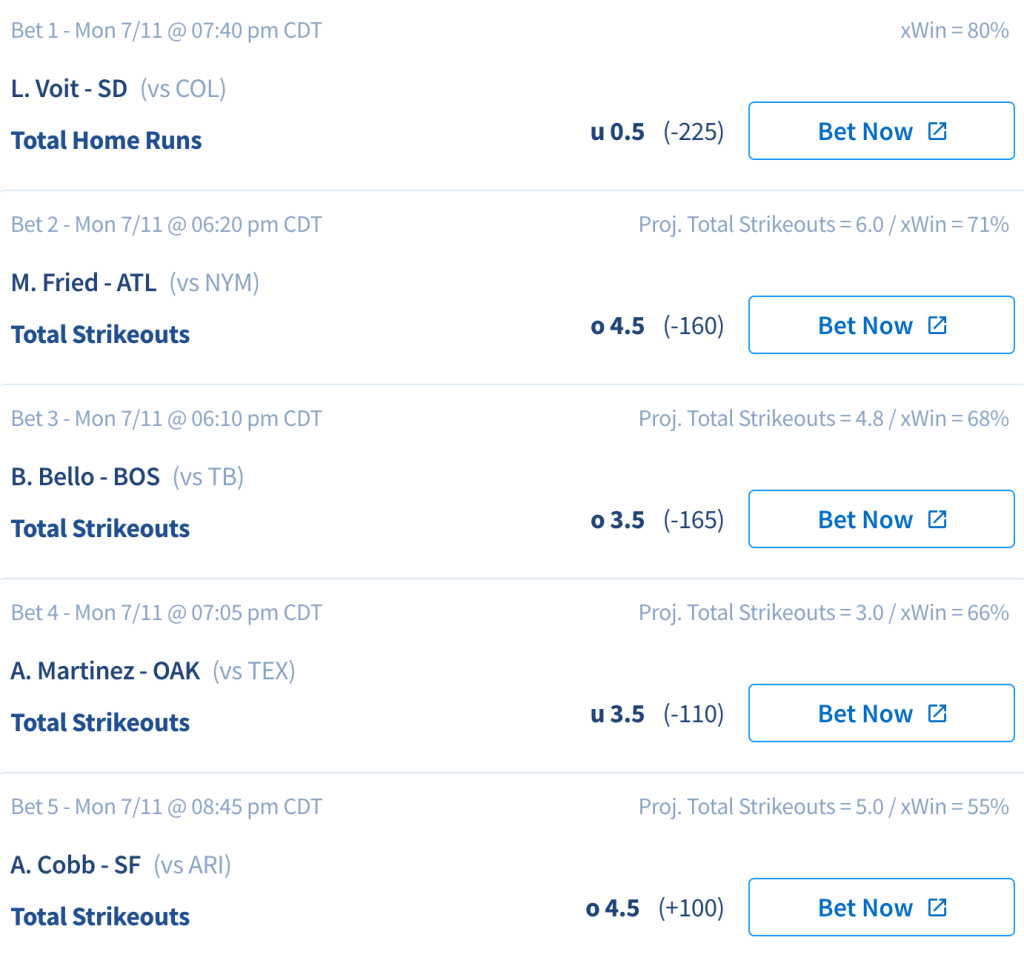The width and height of the screenshot is (1024, 966).
Task: Click external link icon in M. Fried Bet Now
Action: tap(937, 325)
